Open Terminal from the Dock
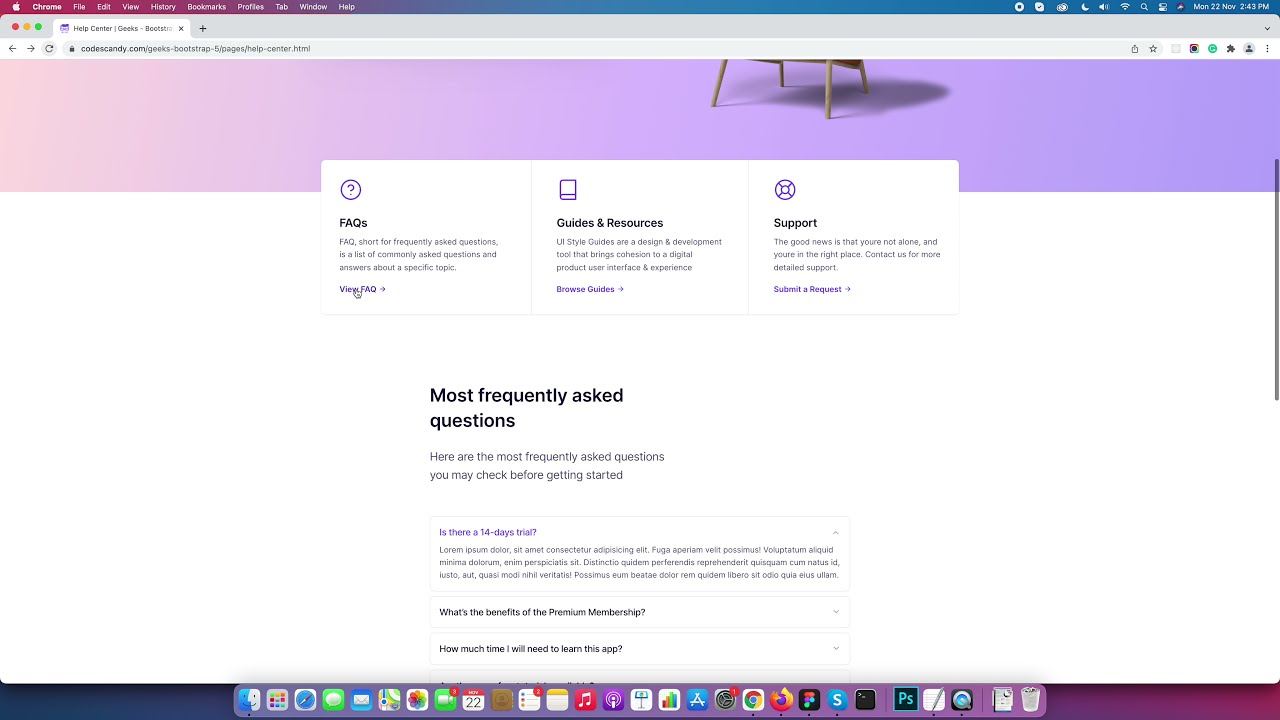The height and width of the screenshot is (720, 1280). coord(866,700)
